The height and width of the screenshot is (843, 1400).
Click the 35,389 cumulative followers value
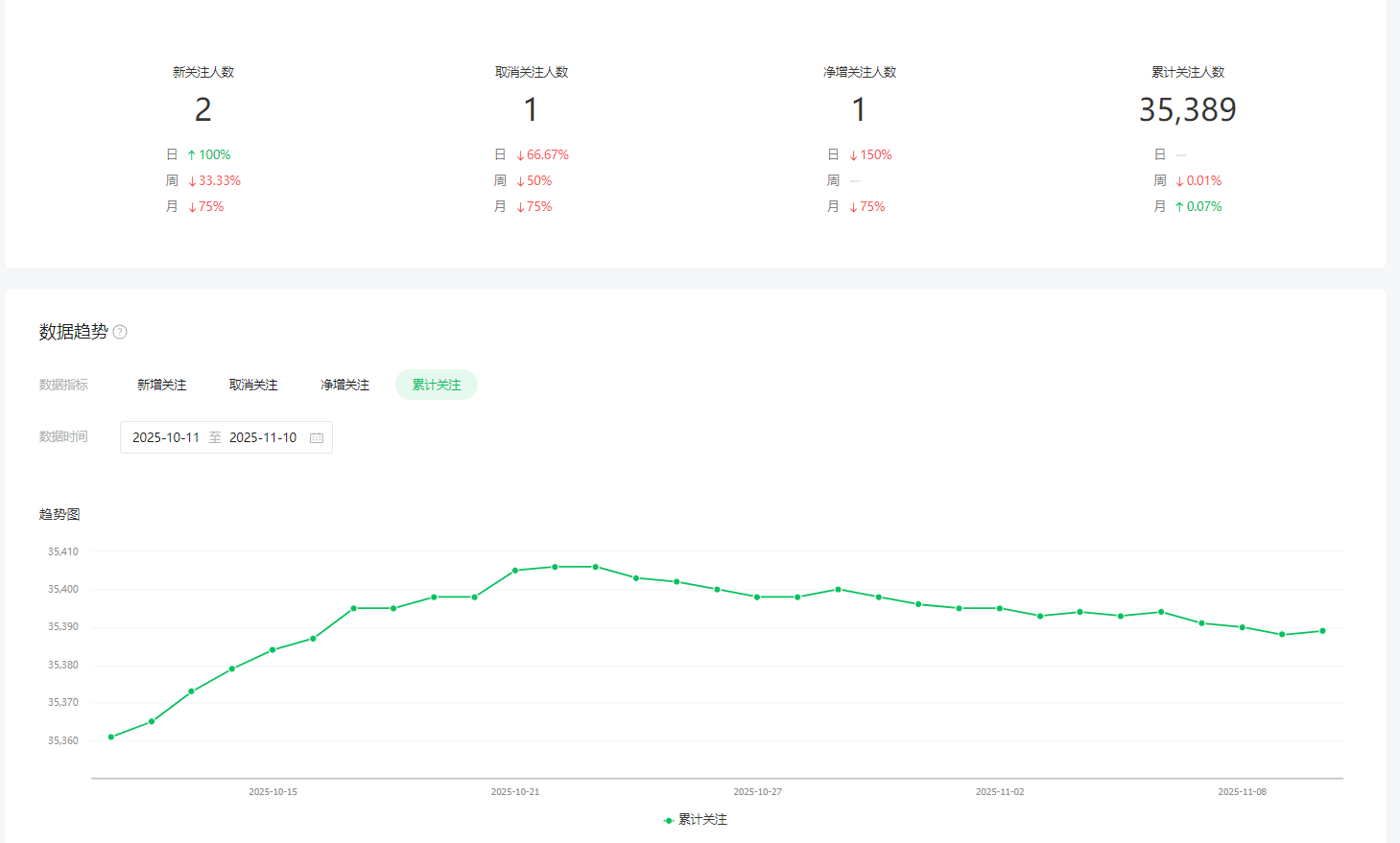pos(1187,110)
